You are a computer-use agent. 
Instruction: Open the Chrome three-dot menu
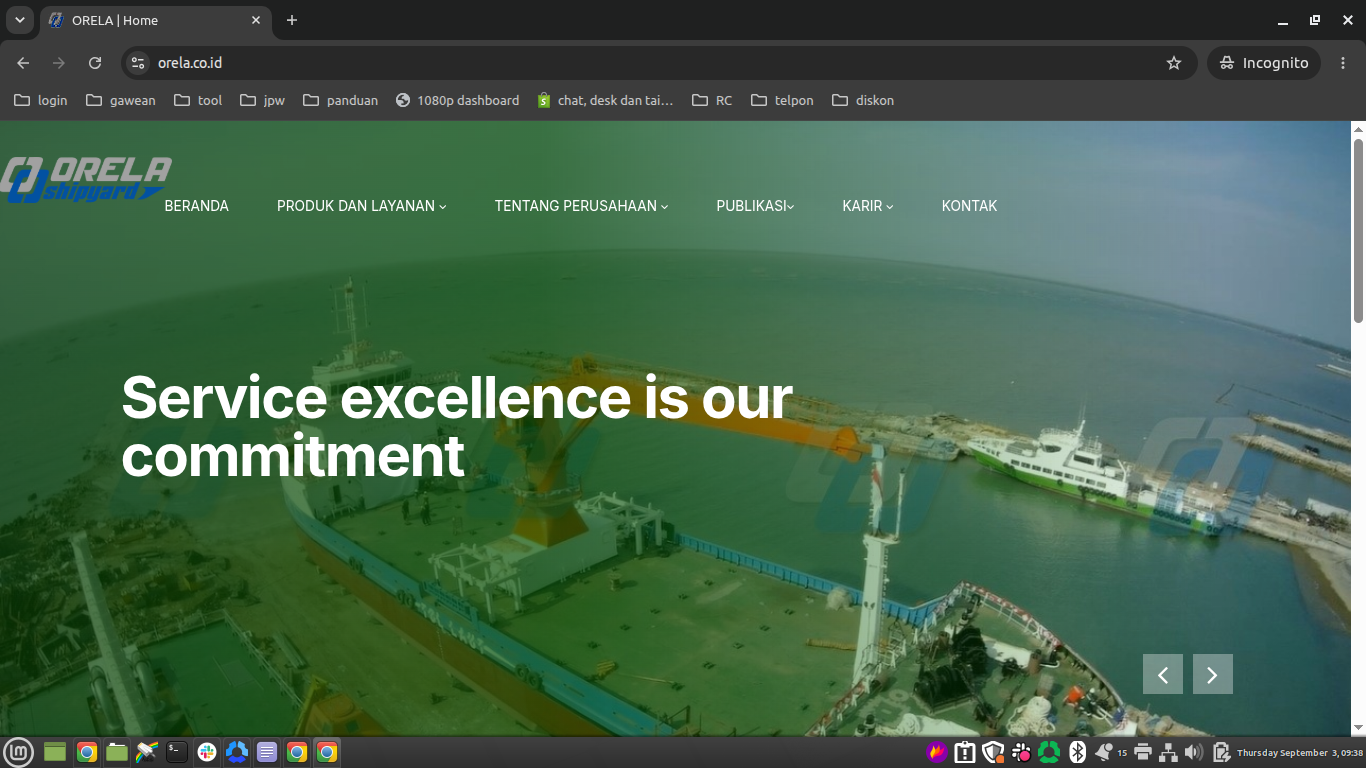[1343, 63]
